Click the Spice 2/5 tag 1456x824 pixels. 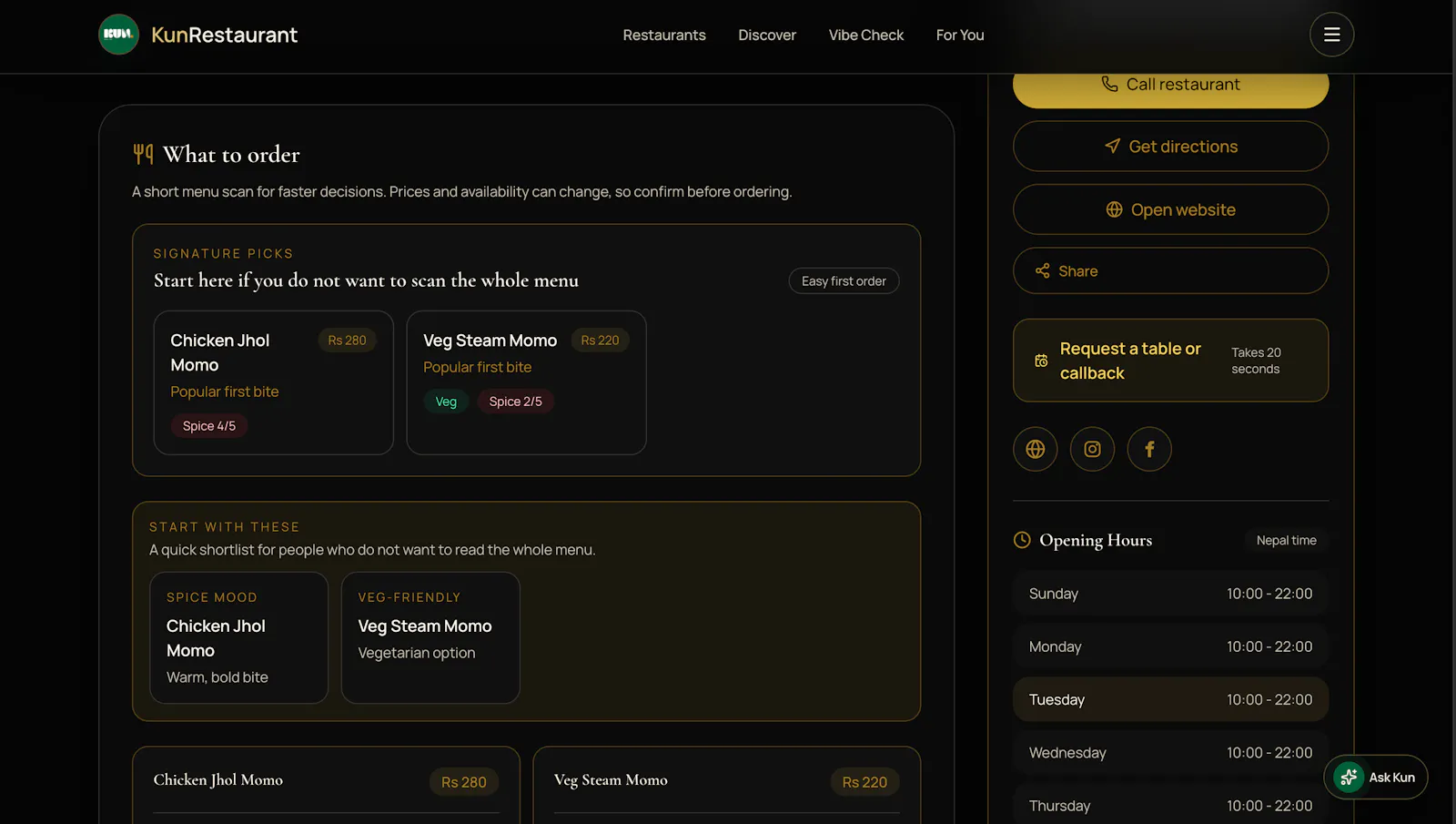[x=515, y=402]
